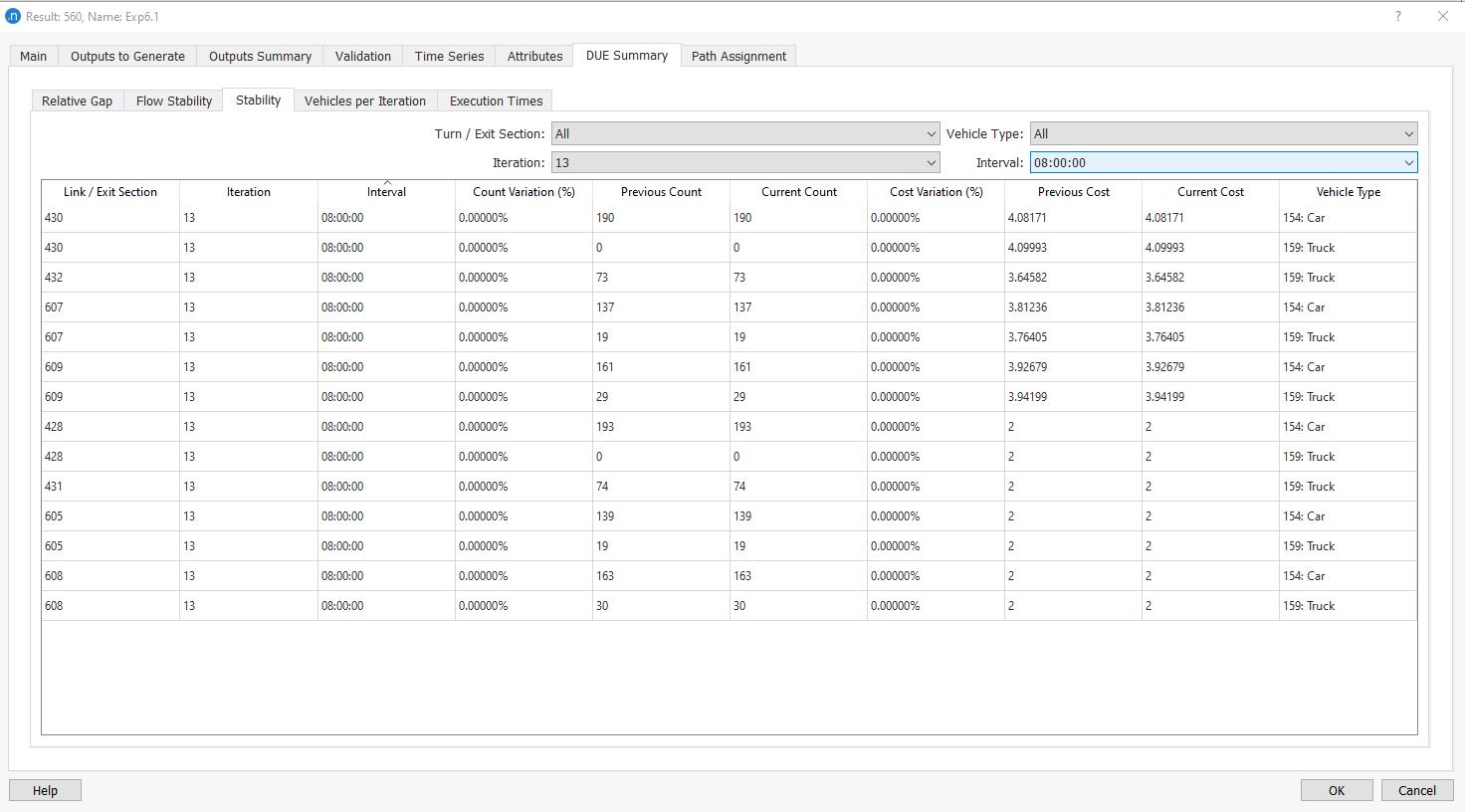Switch to the Time Series tab
Image resolution: width=1465 pixels, height=812 pixels.
pos(449,56)
